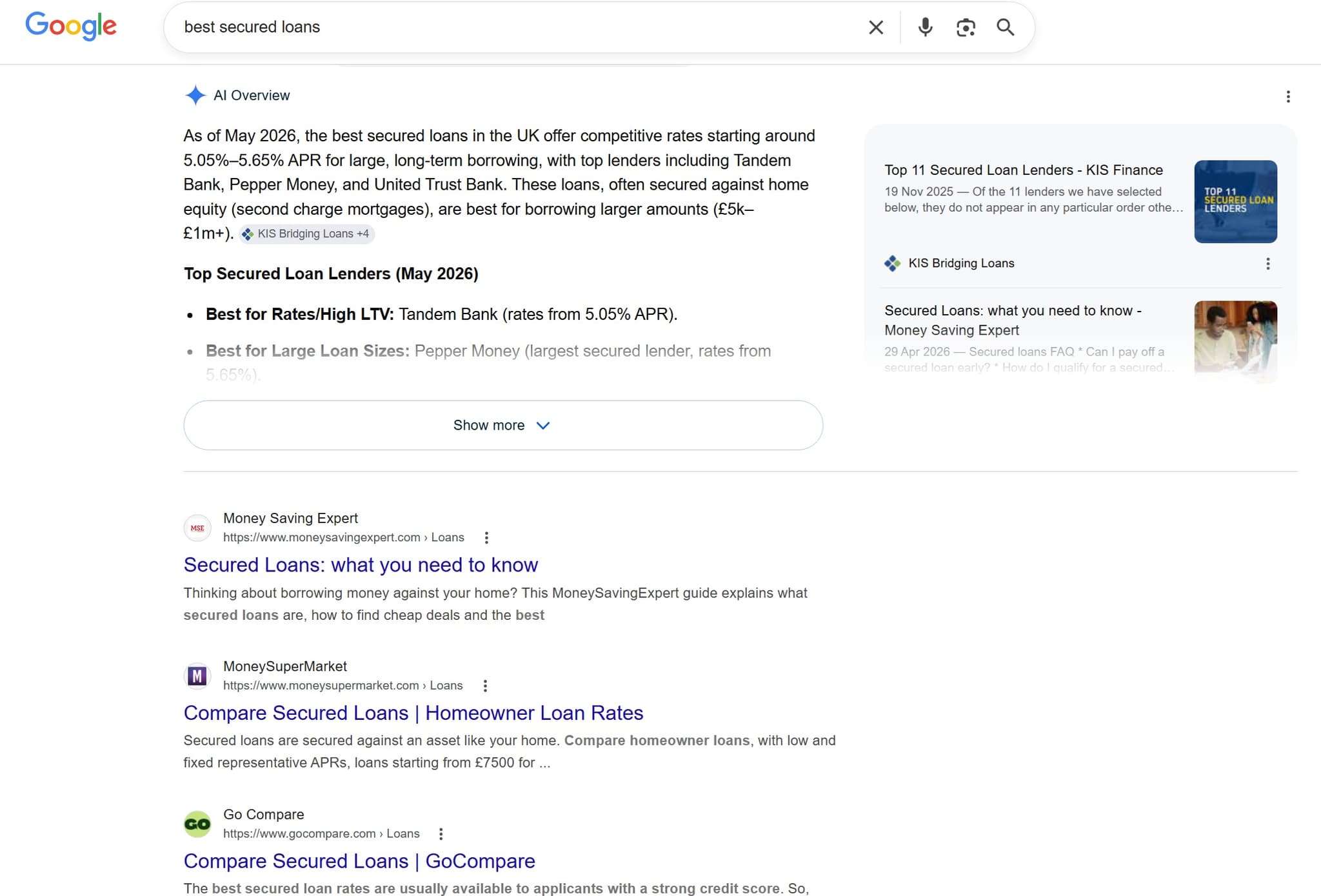Click the AI Overview label text
Viewport: 1321px width, 896px height.
tap(252, 95)
